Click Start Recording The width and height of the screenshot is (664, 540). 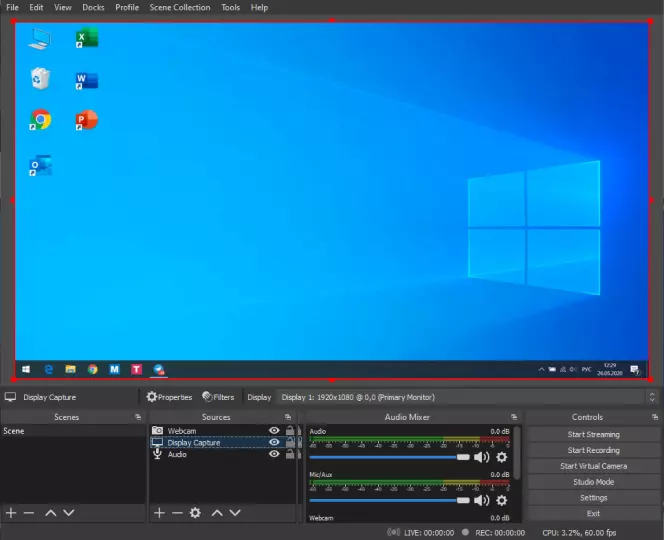click(593, 450)
